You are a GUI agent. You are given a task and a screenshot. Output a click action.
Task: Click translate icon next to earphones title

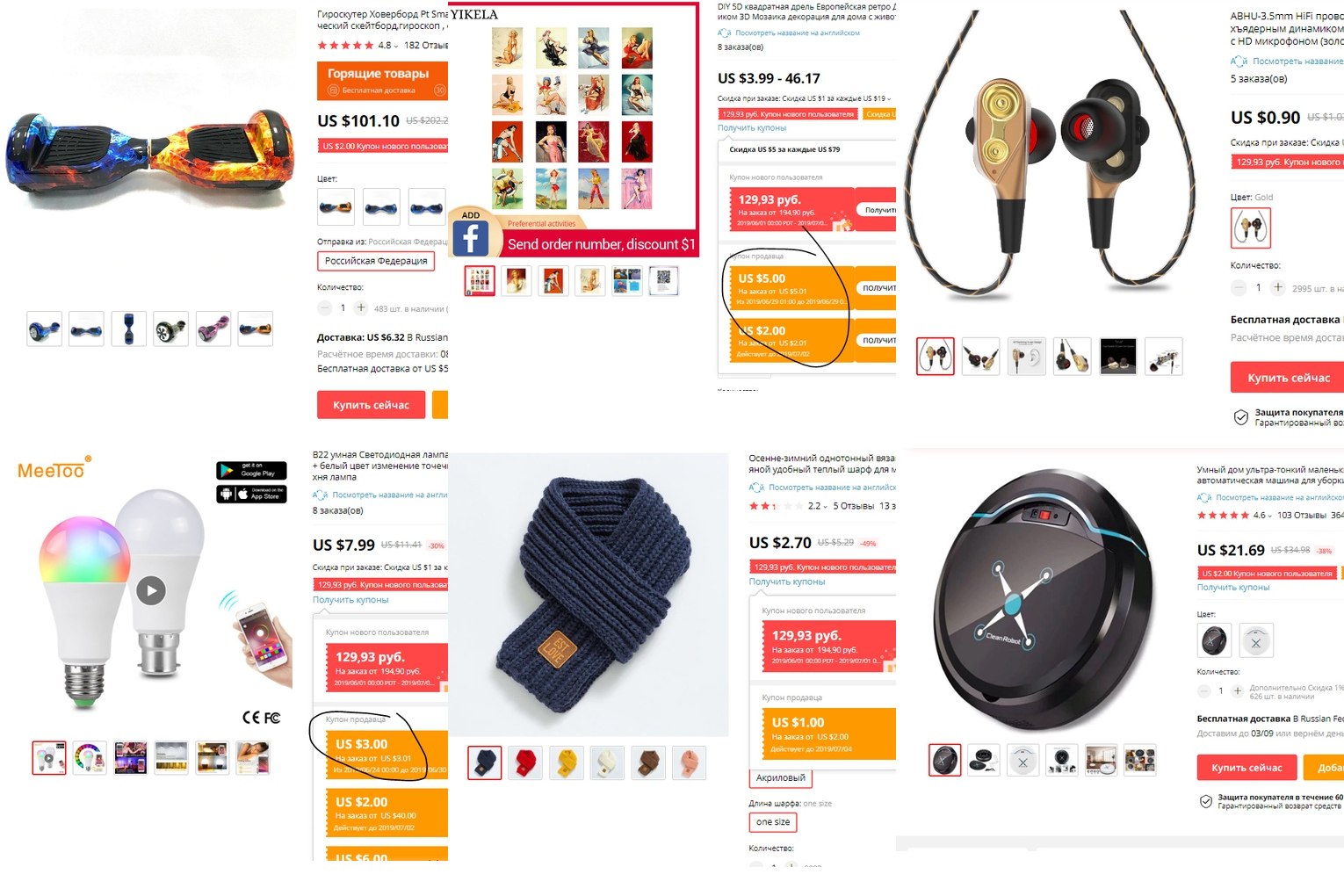(x=1239, y=61)
